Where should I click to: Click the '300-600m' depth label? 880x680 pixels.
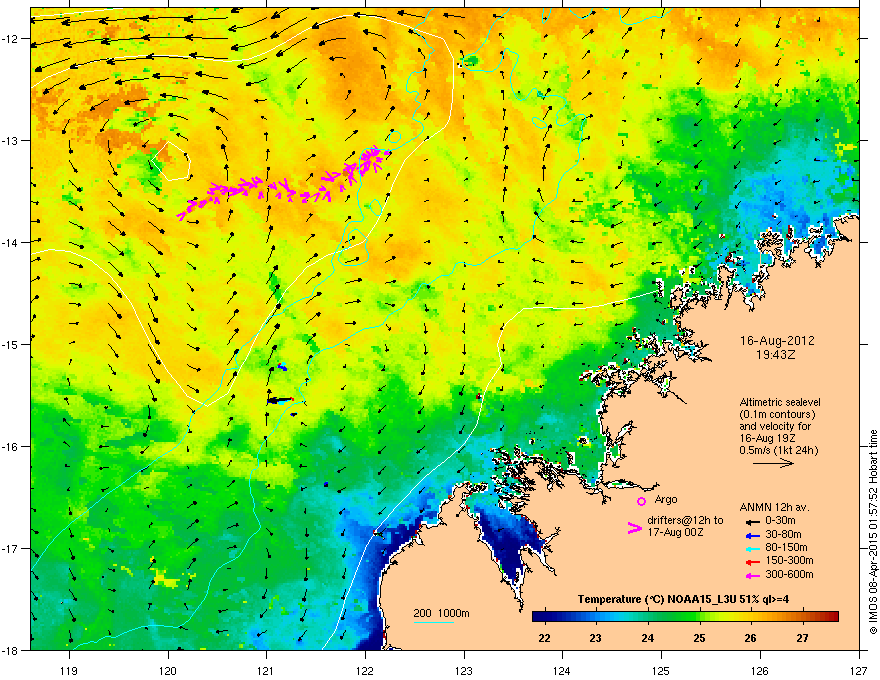tap(789, 574)
